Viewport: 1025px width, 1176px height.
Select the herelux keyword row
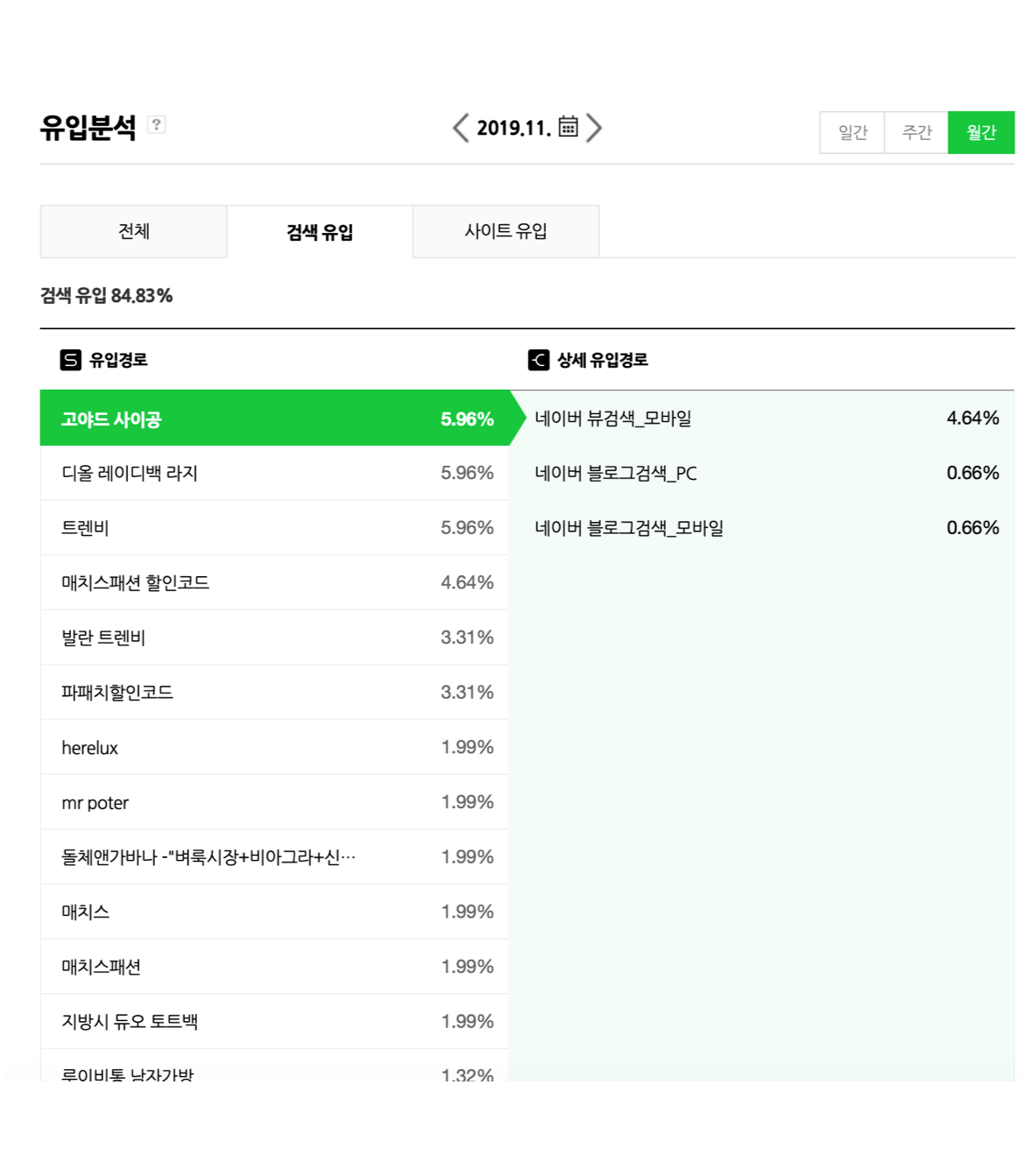[274, 747]
